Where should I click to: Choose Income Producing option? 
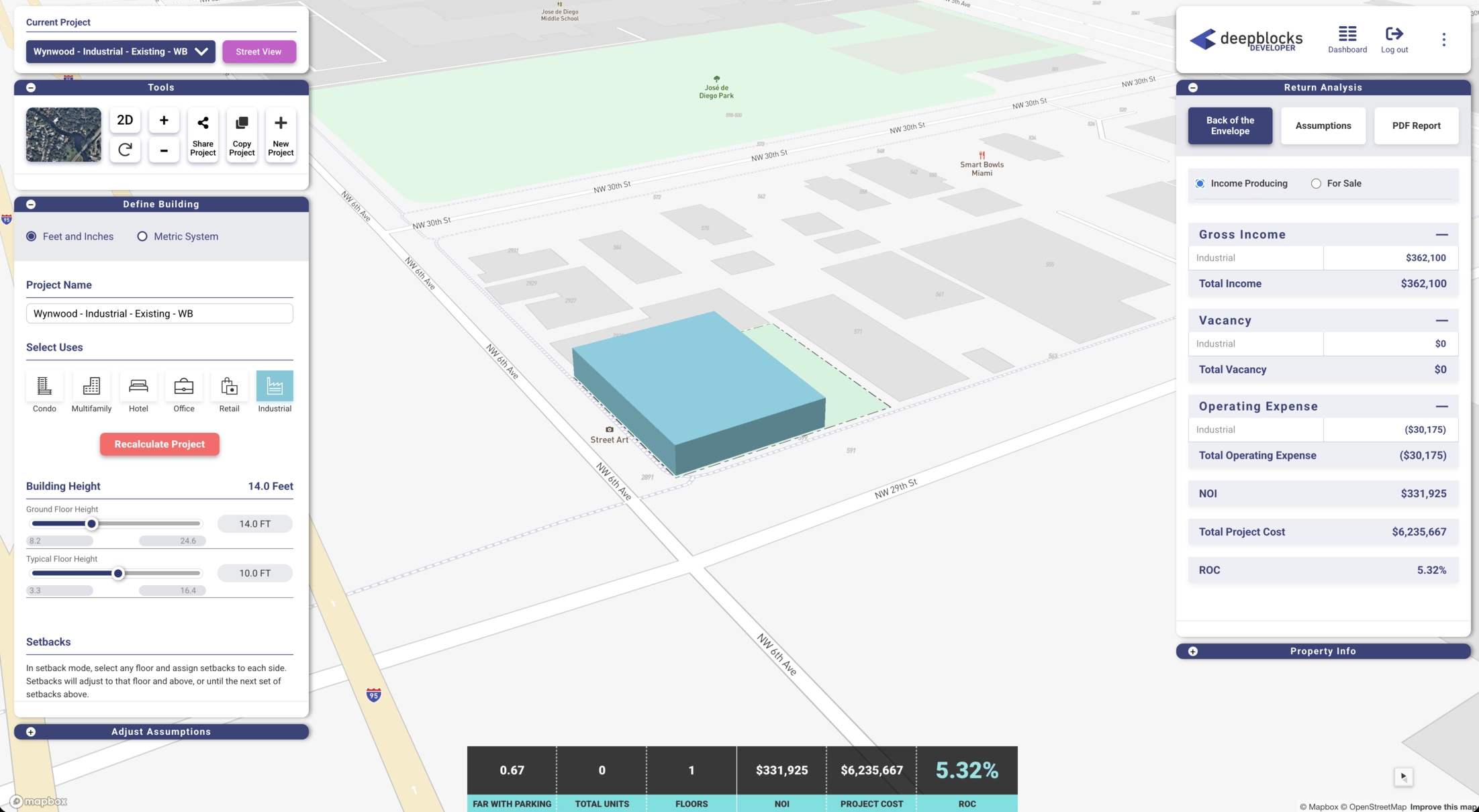1200,183
